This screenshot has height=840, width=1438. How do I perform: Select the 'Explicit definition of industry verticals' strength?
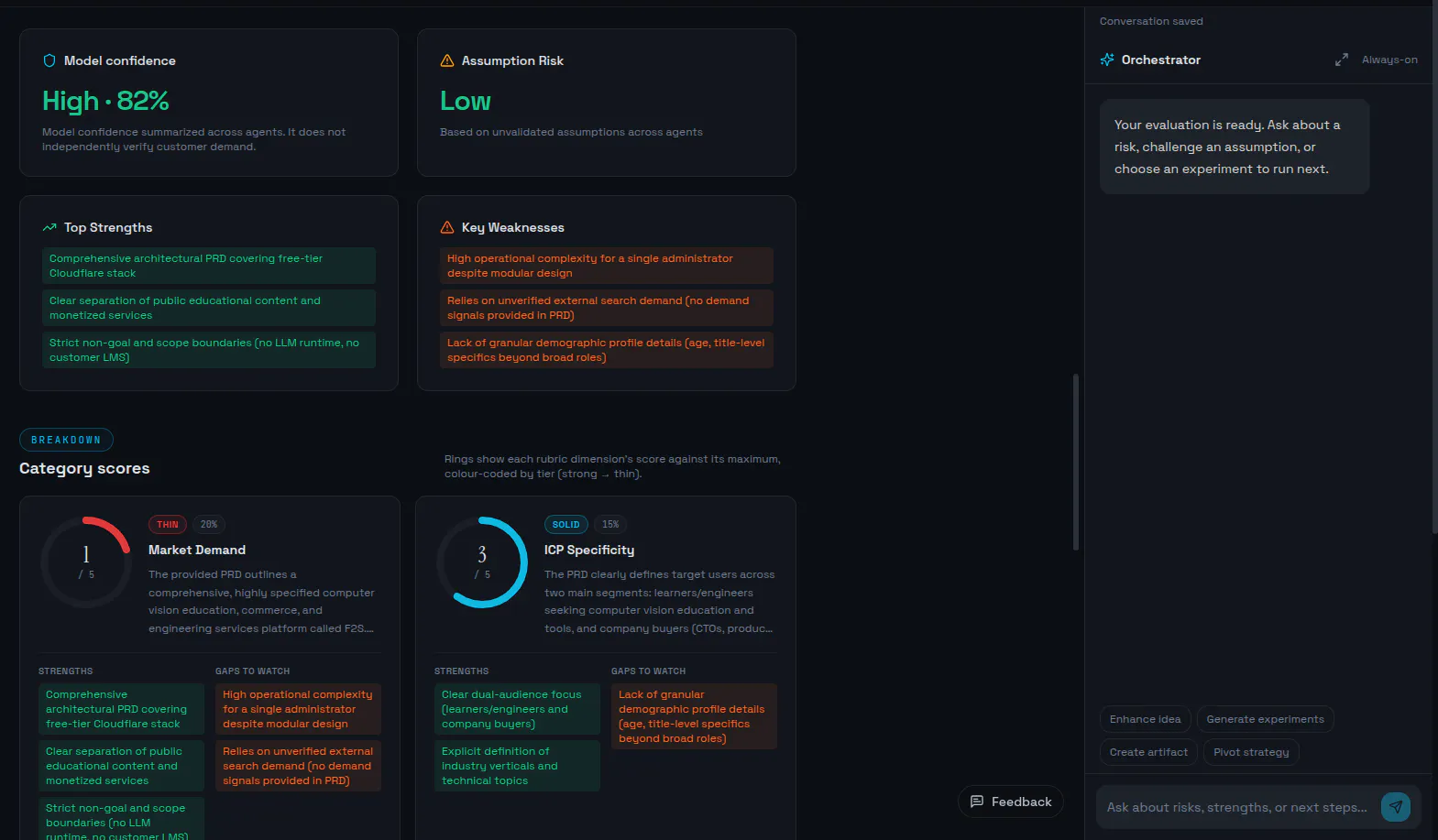click(517, 766)
